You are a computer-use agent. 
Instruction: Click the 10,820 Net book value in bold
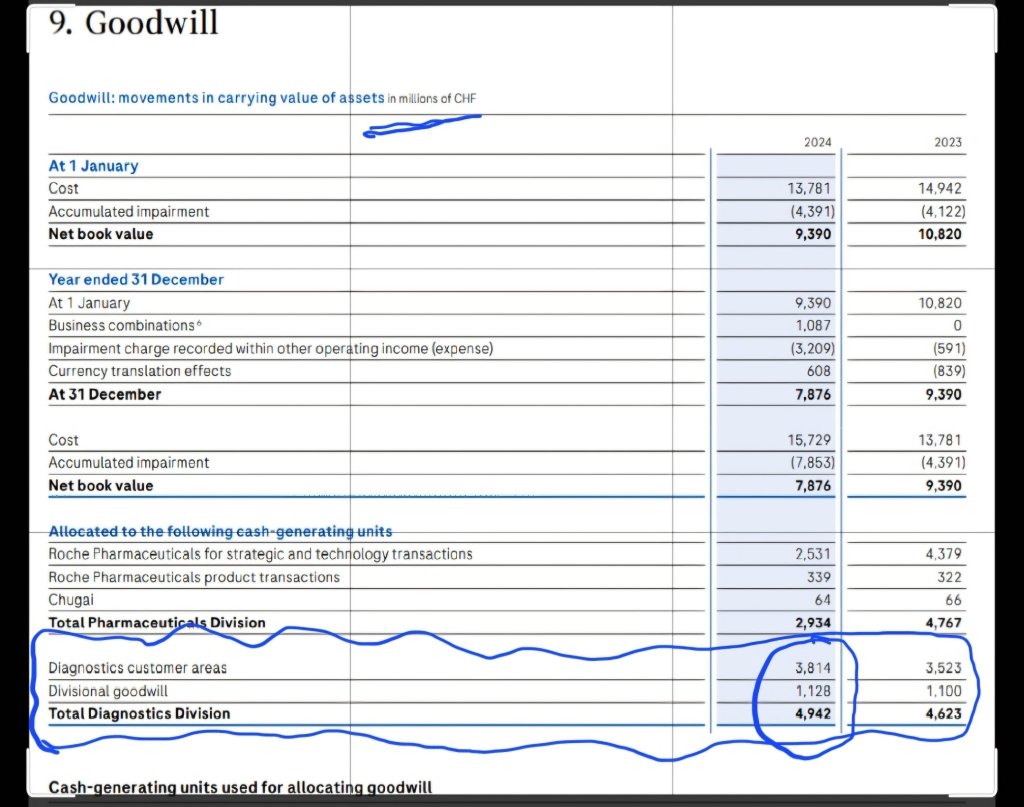[x=940, y=234]
